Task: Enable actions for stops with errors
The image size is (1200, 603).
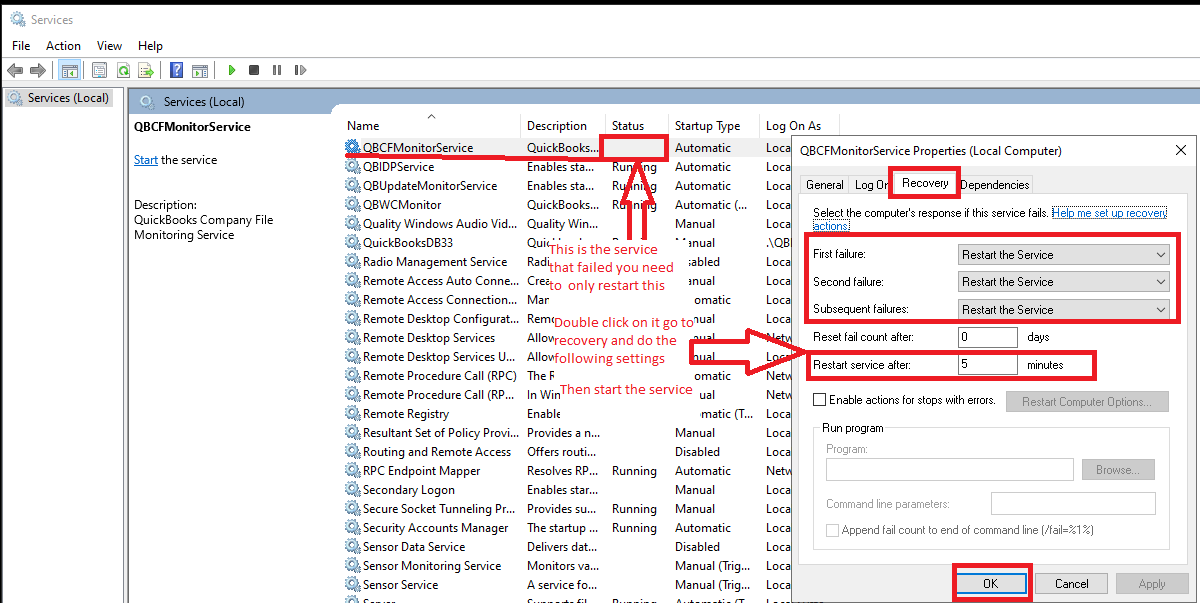Action: point(820,398)
